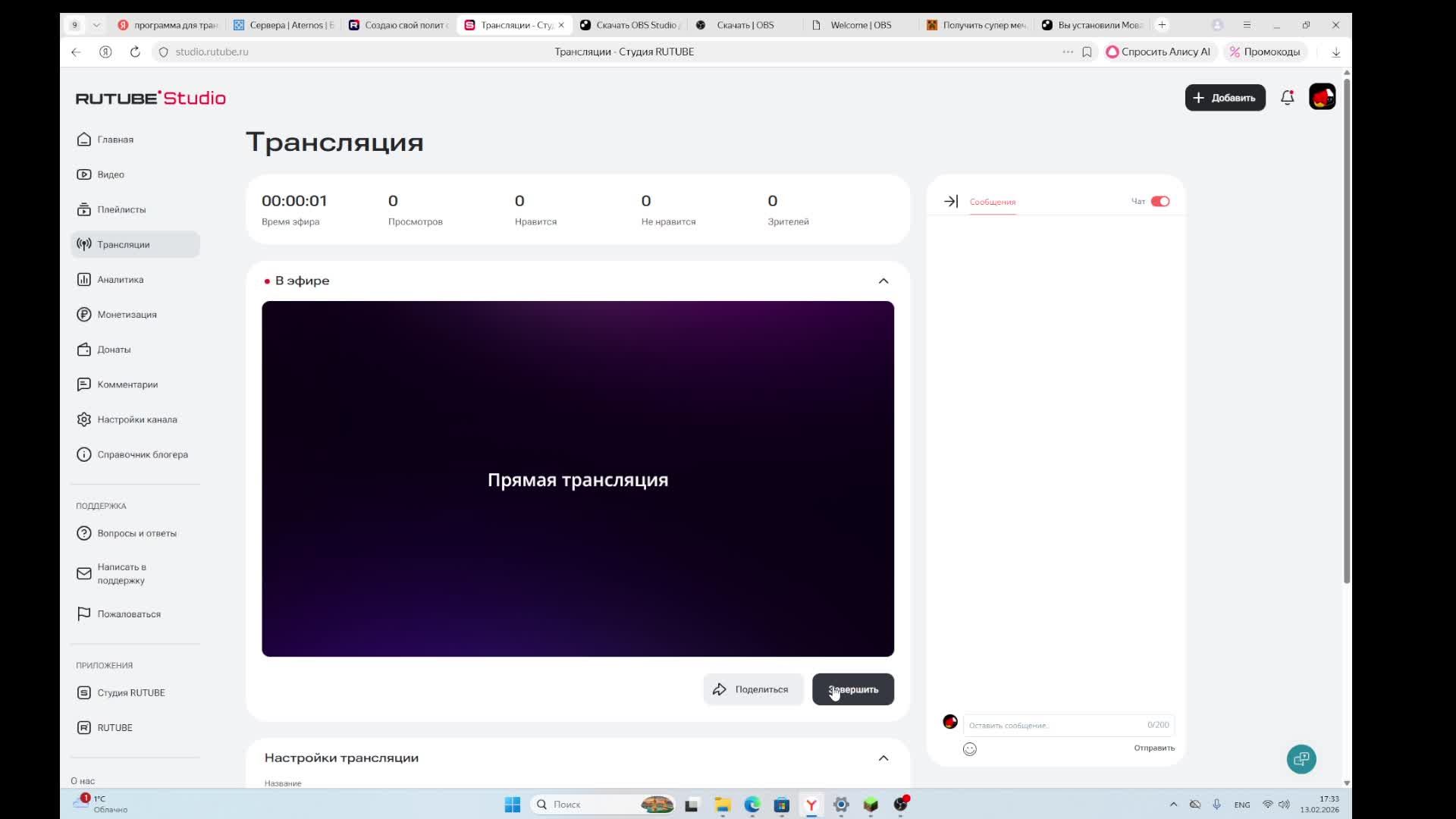Image resolution: width=1456 pixels, height=819 pixels.
Task: Collapse chat panel with arrow icon
Action: (950, 202)
